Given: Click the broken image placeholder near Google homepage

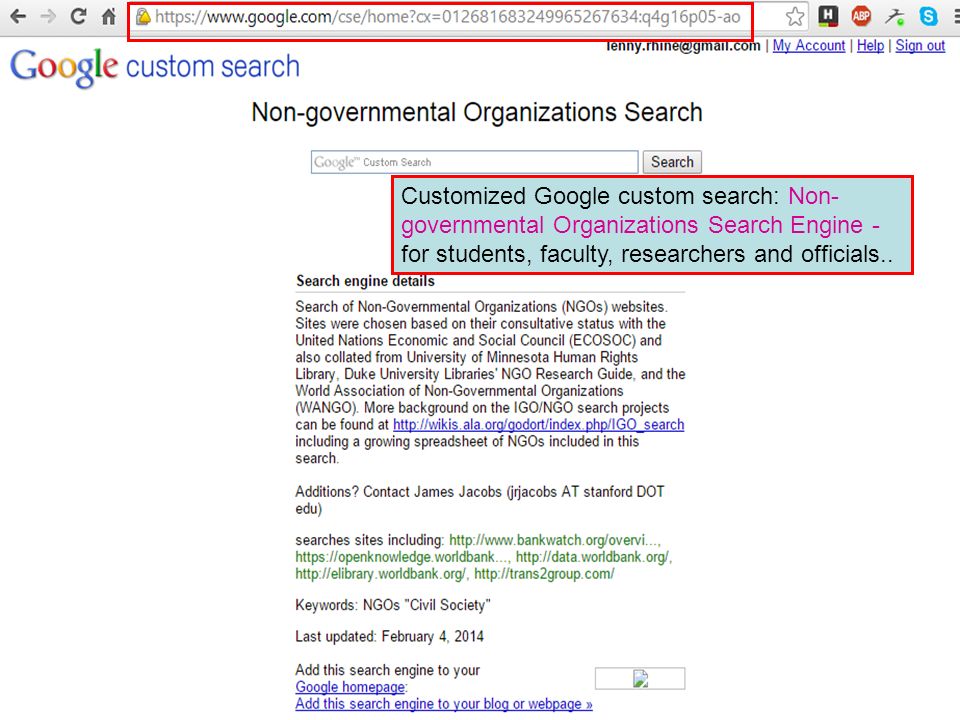Looking at the screenshot, I should tap(640, 678).
